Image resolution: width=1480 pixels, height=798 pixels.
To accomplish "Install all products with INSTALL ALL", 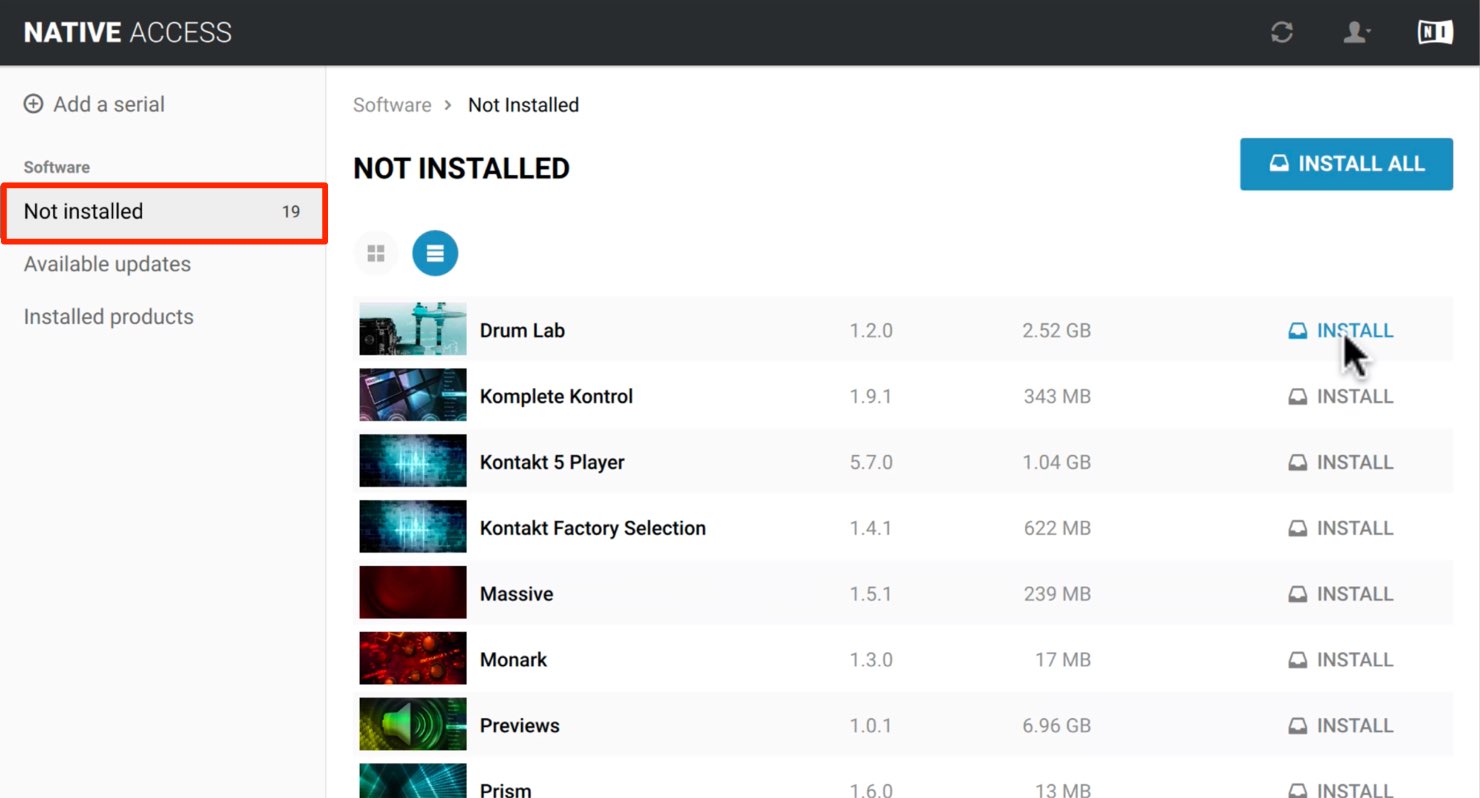I will (1346, 164).
